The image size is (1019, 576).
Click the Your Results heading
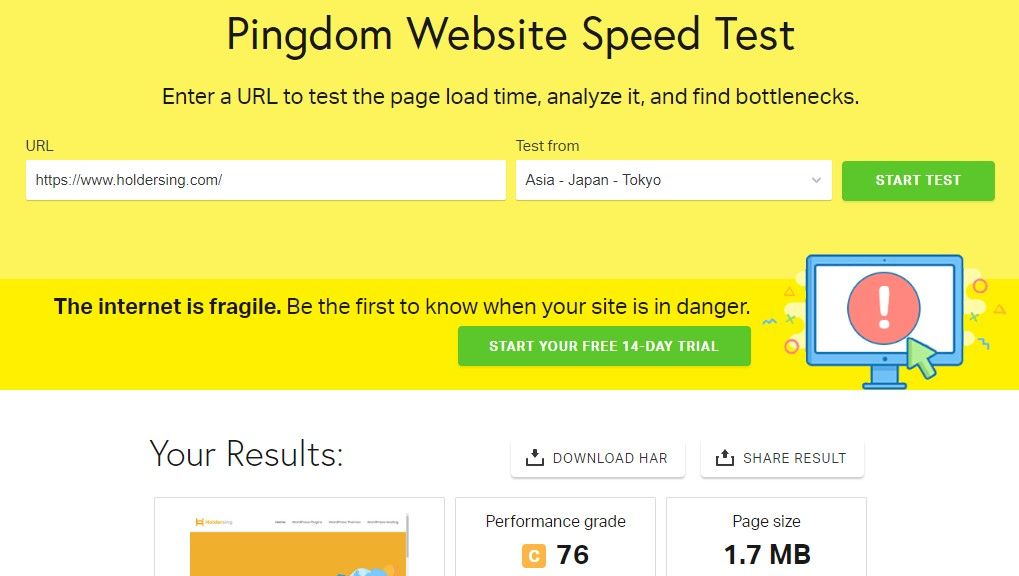[x=246, y=454]
